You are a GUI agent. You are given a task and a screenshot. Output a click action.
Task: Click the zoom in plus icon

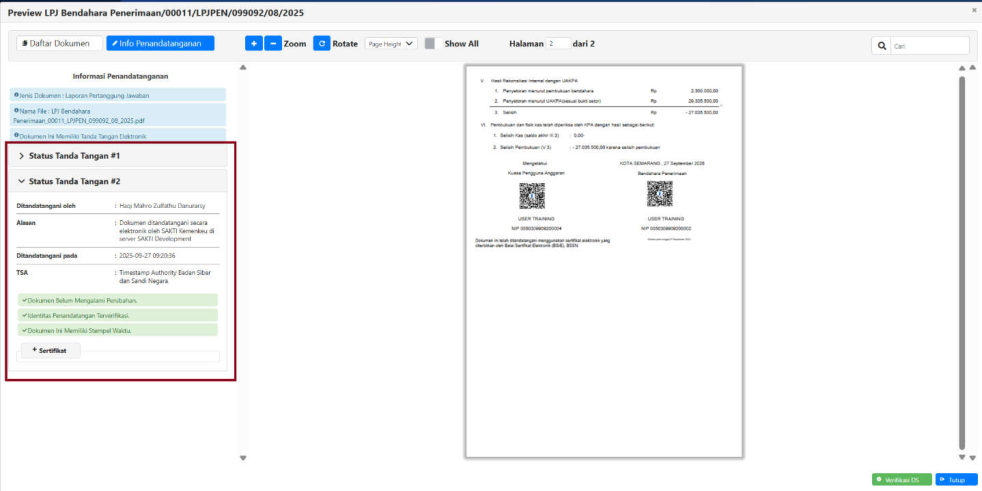pos(254,44)
